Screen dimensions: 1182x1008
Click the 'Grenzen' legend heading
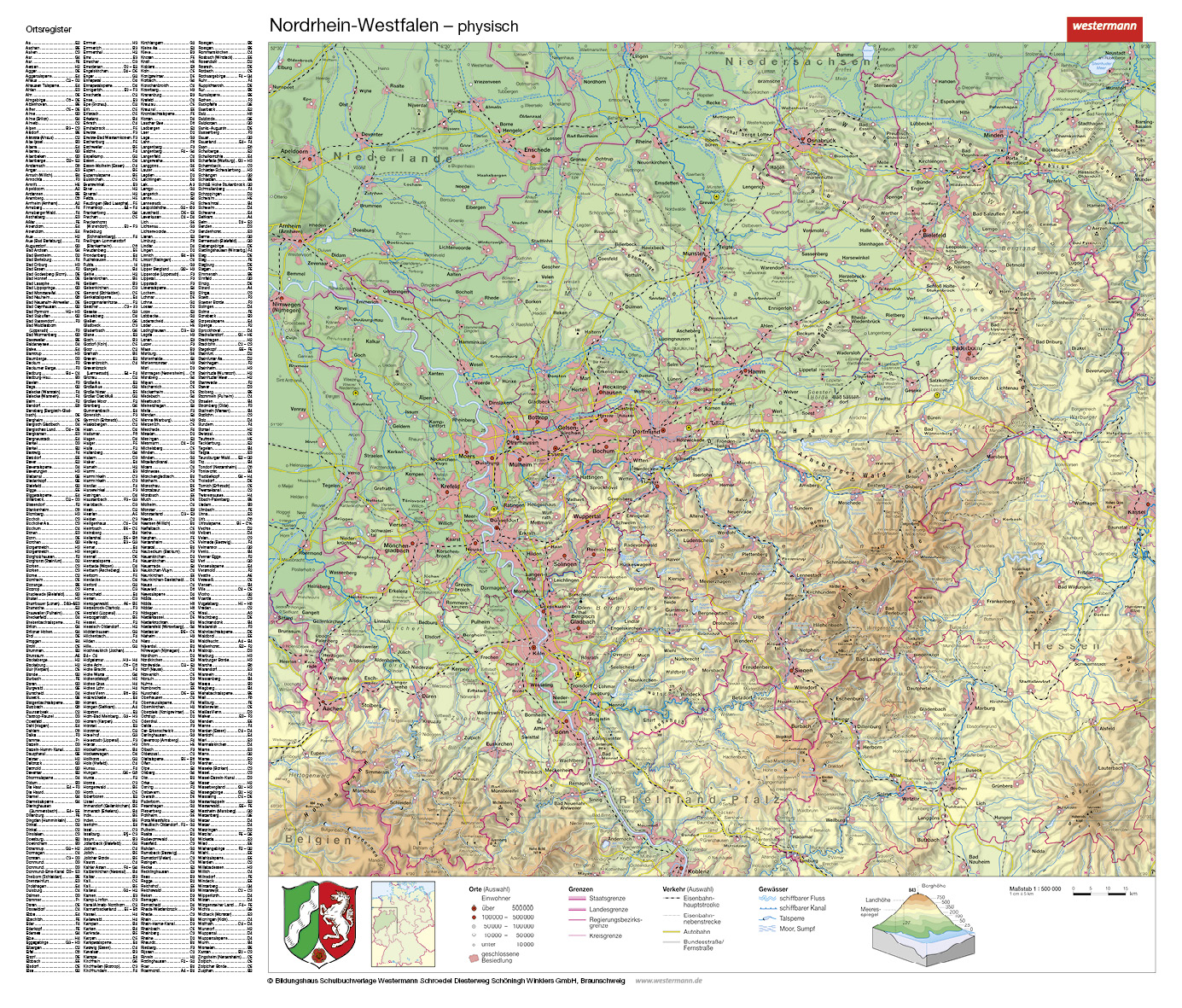click(x=581, y=889)
